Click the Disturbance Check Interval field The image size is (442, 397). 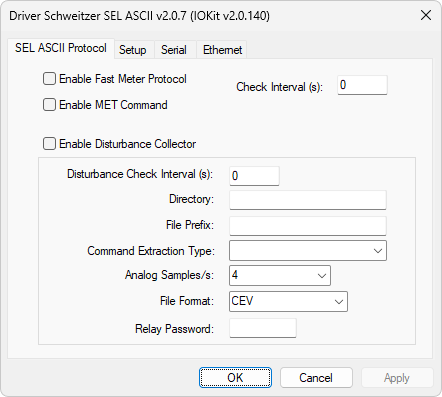pyautogui.click(x=254, y=176)
